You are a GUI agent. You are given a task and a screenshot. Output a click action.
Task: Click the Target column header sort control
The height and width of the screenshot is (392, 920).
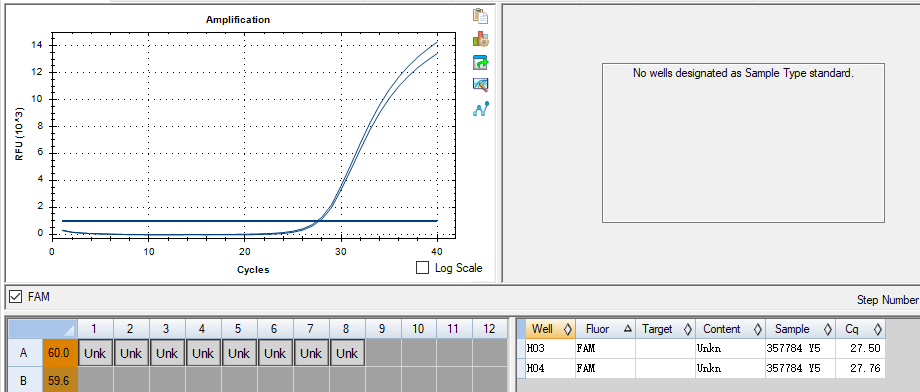pos(688,329)
